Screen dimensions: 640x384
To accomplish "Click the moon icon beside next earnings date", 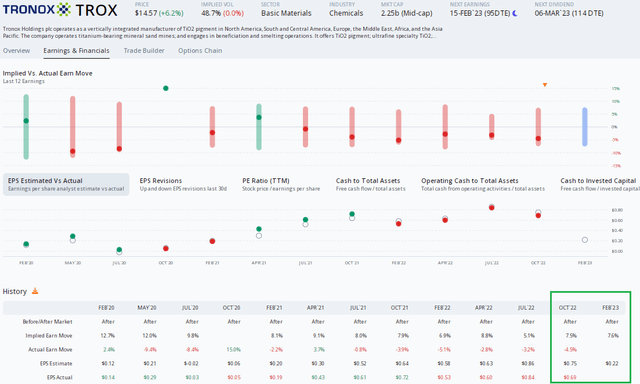I will tap(515, 13).
